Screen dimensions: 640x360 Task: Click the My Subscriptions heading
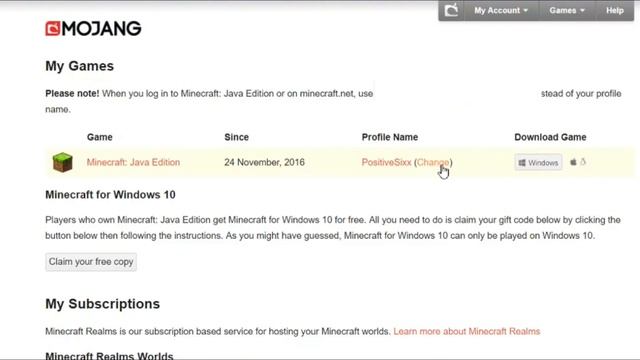pos(102,304)
